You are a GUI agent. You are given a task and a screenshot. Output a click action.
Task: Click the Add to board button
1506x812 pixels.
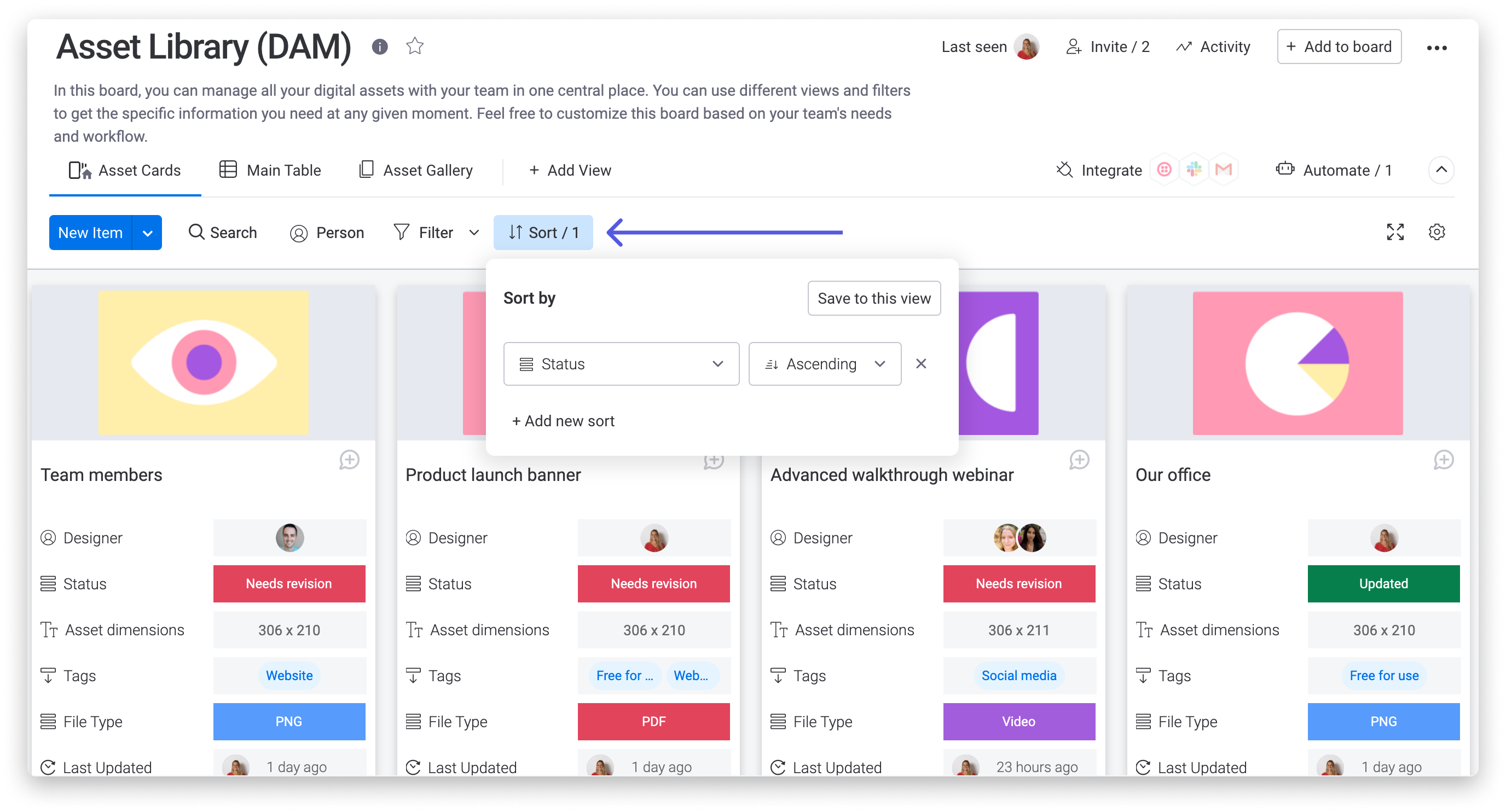(x=1339, y=47)
